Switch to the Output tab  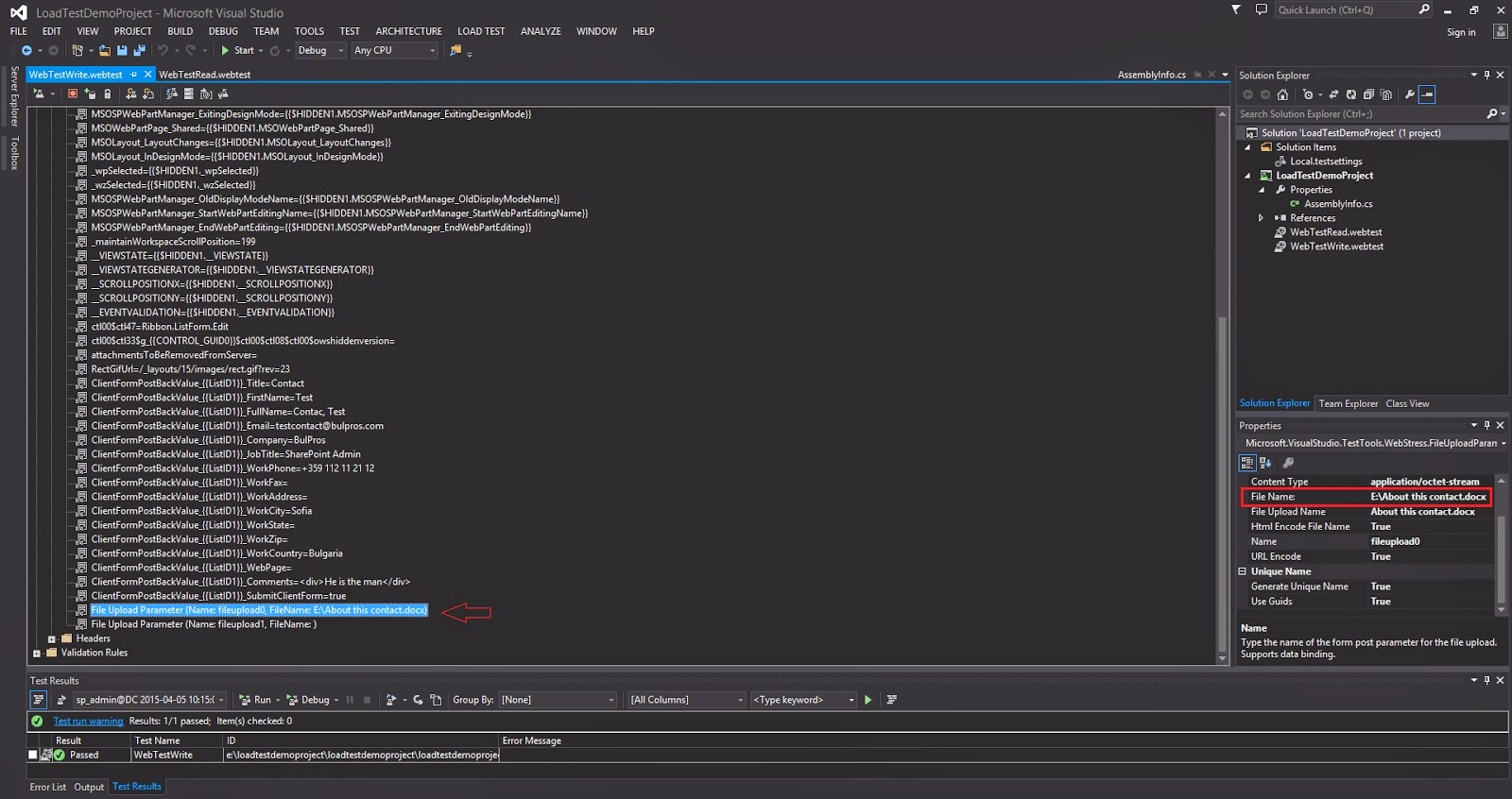[x=89, y=787]
